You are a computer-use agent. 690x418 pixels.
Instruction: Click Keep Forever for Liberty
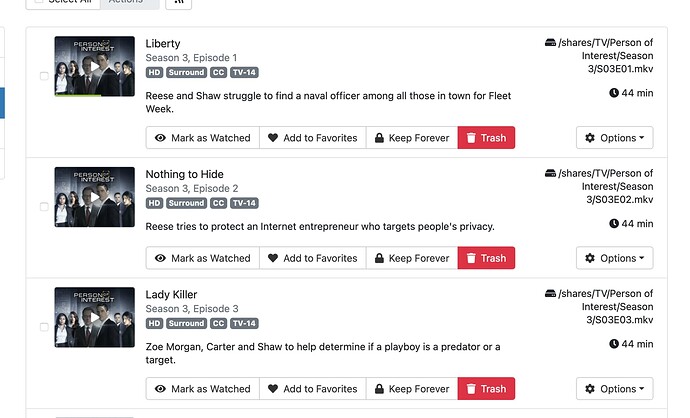pyautogui.click(x=411, y=138)
